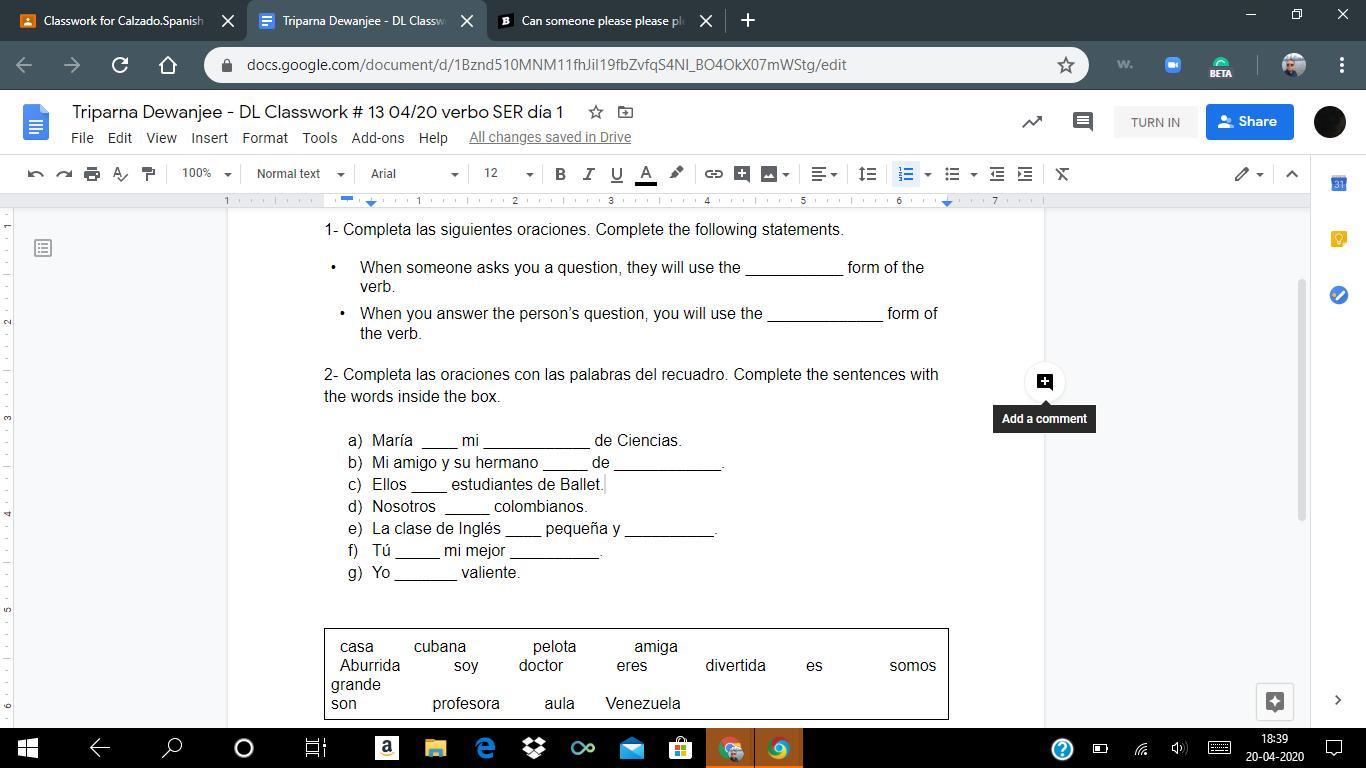Click the Print icon in toolbar
Screen dimensions: 1366x768
coord(92,174)
